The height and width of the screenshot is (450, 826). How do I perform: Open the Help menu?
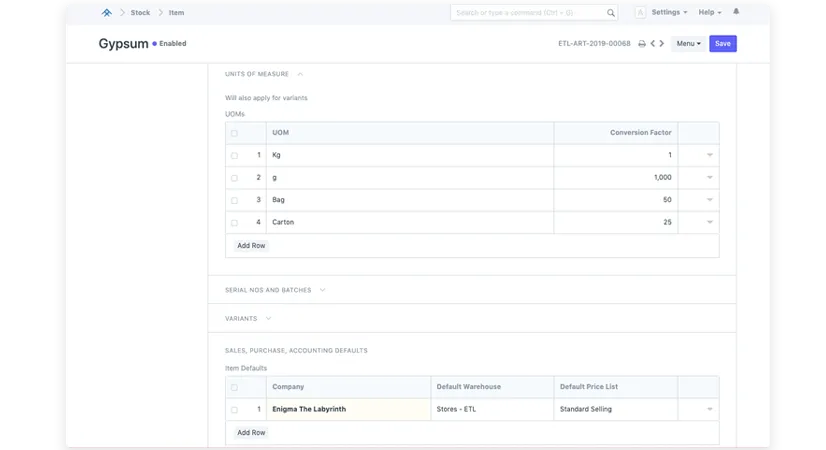[x=709, y=13]
